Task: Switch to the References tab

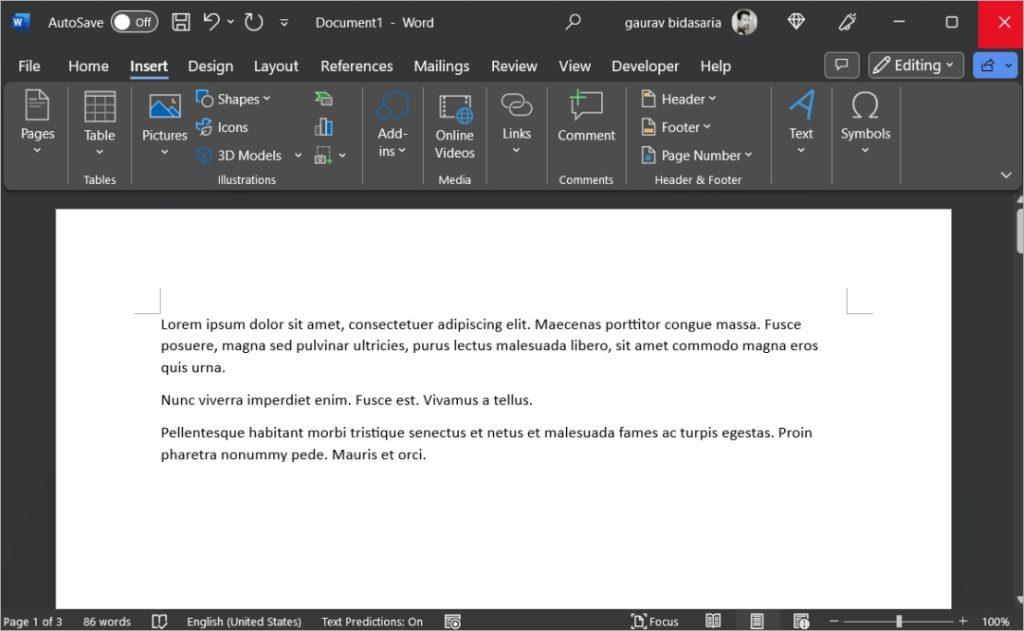Action: (x=357, y=66)
